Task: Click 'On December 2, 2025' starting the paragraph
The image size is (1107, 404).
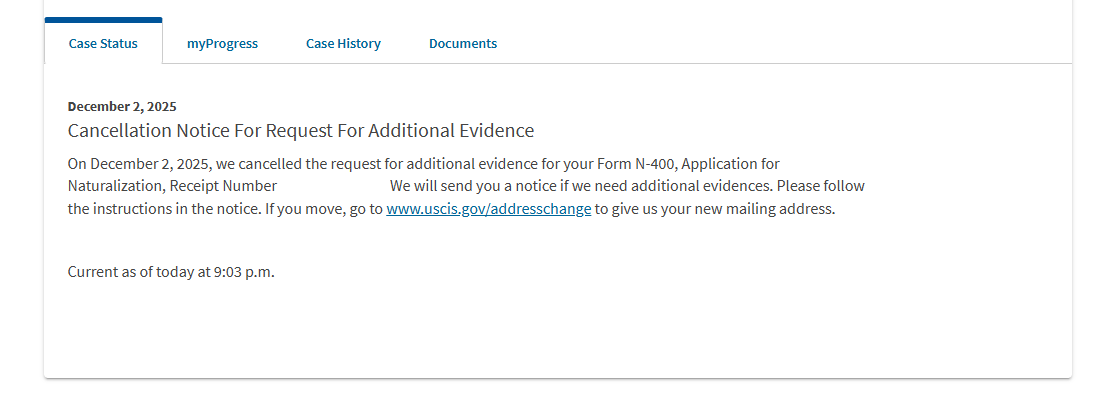Action: pos(139,163)
